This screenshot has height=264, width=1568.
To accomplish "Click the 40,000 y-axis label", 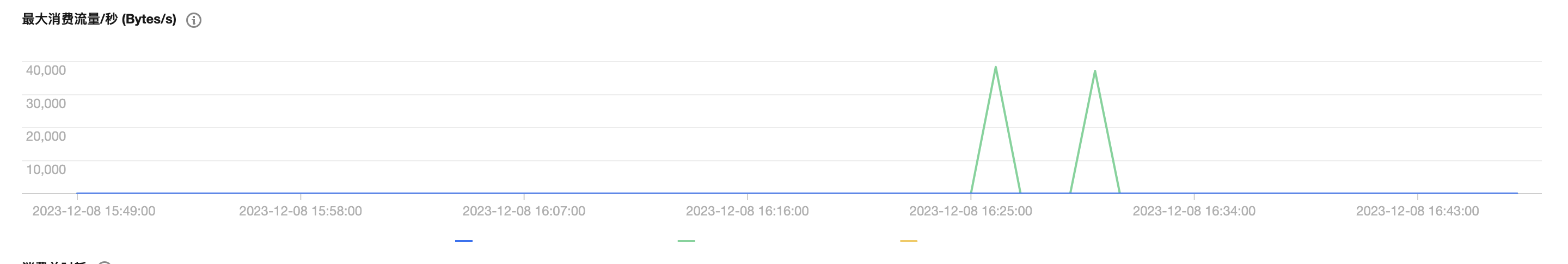I will pos(46,70).
